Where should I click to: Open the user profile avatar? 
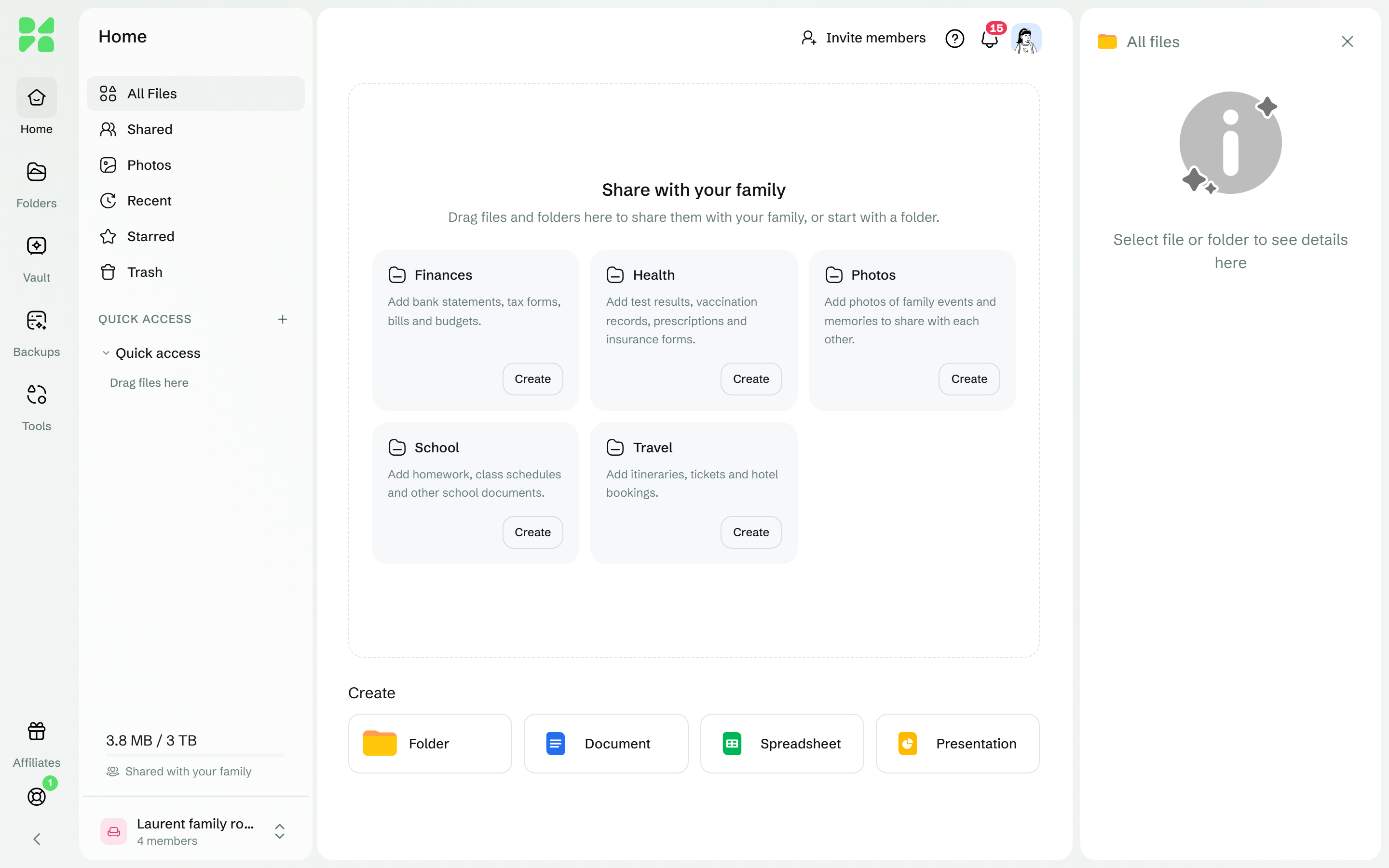[1026, 39]
